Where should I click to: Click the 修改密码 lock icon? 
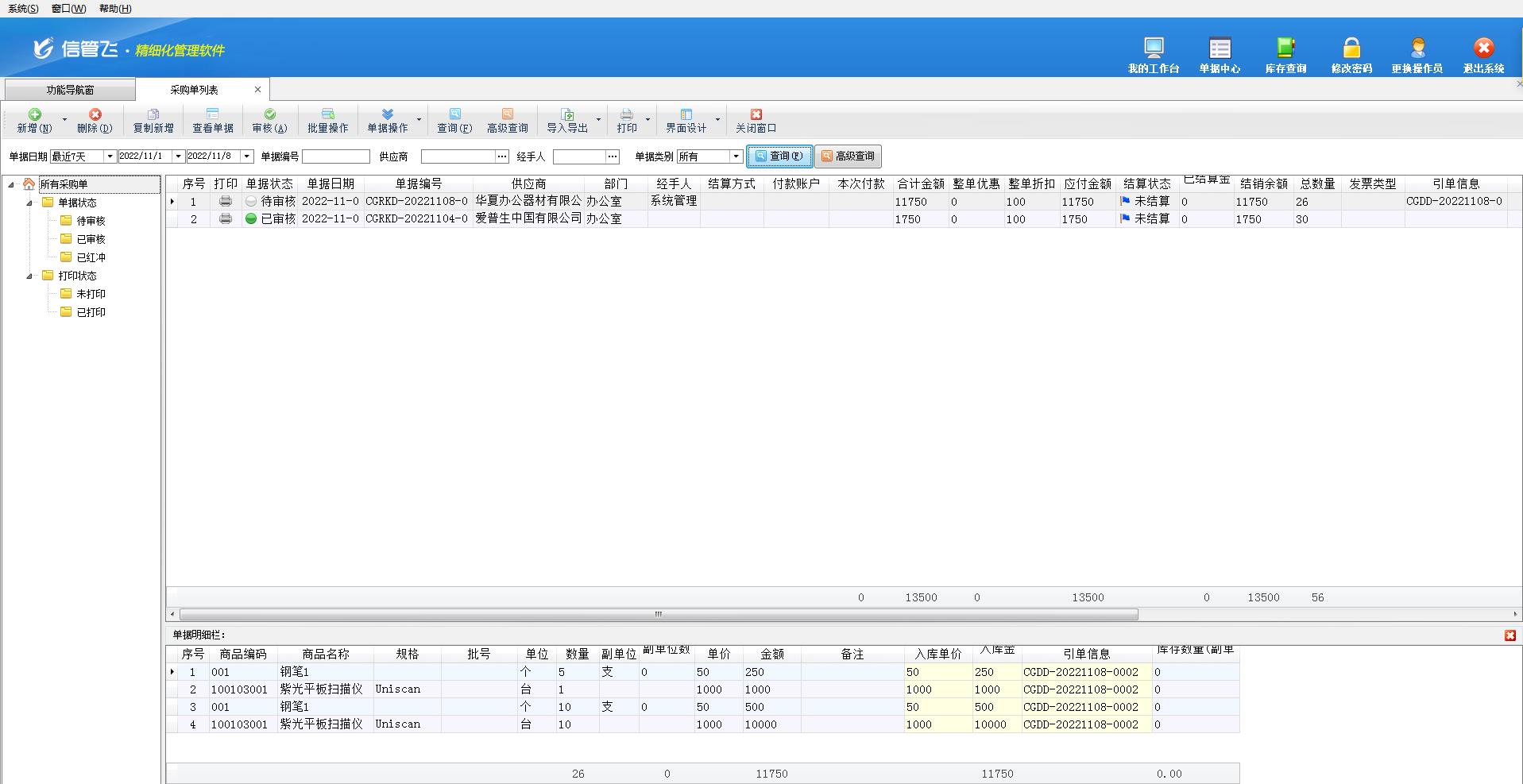pyautogui.click(x=1351, y=48)
